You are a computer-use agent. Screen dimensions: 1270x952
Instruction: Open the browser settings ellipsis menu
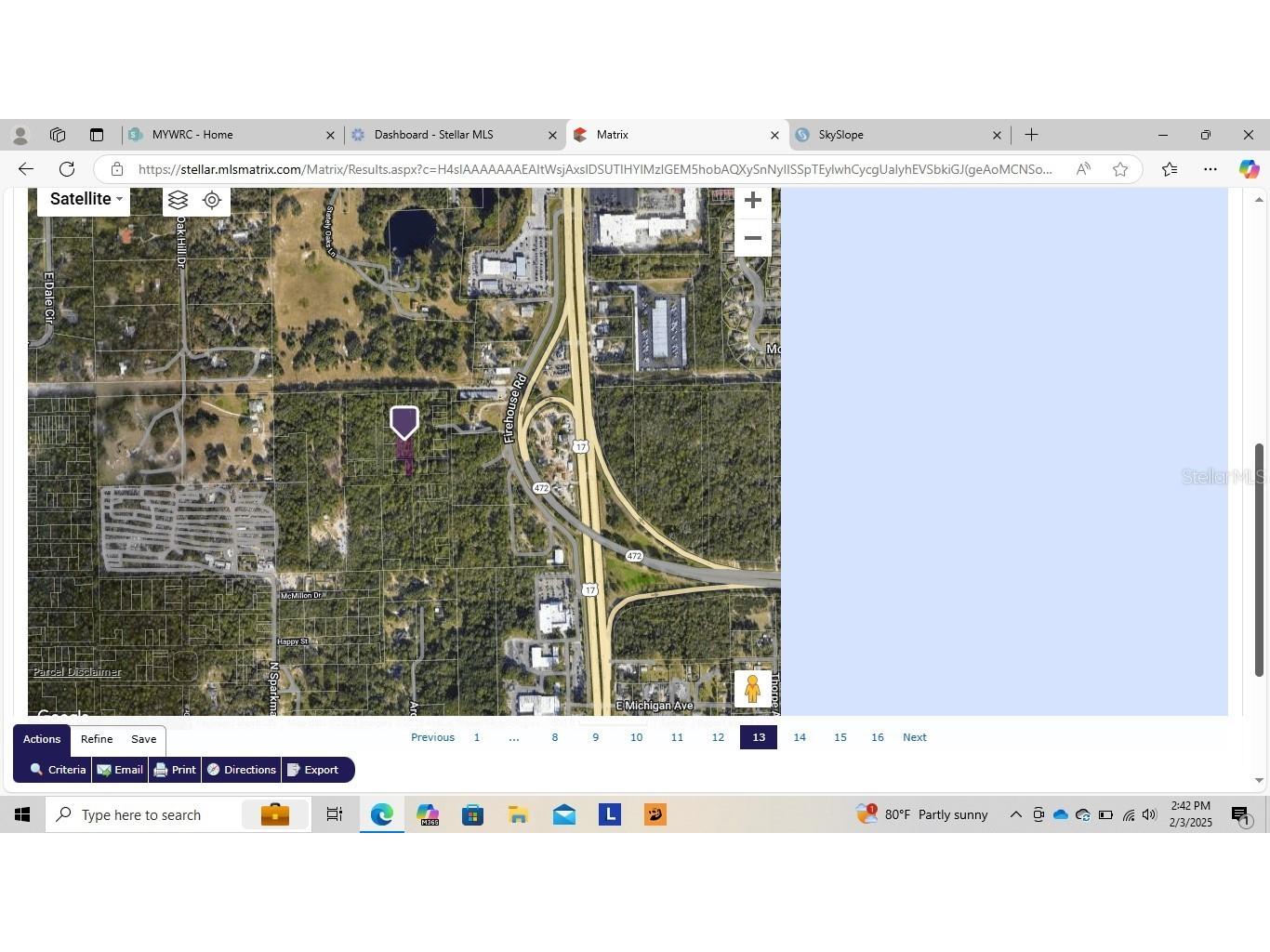click(x=1210, y=169)
